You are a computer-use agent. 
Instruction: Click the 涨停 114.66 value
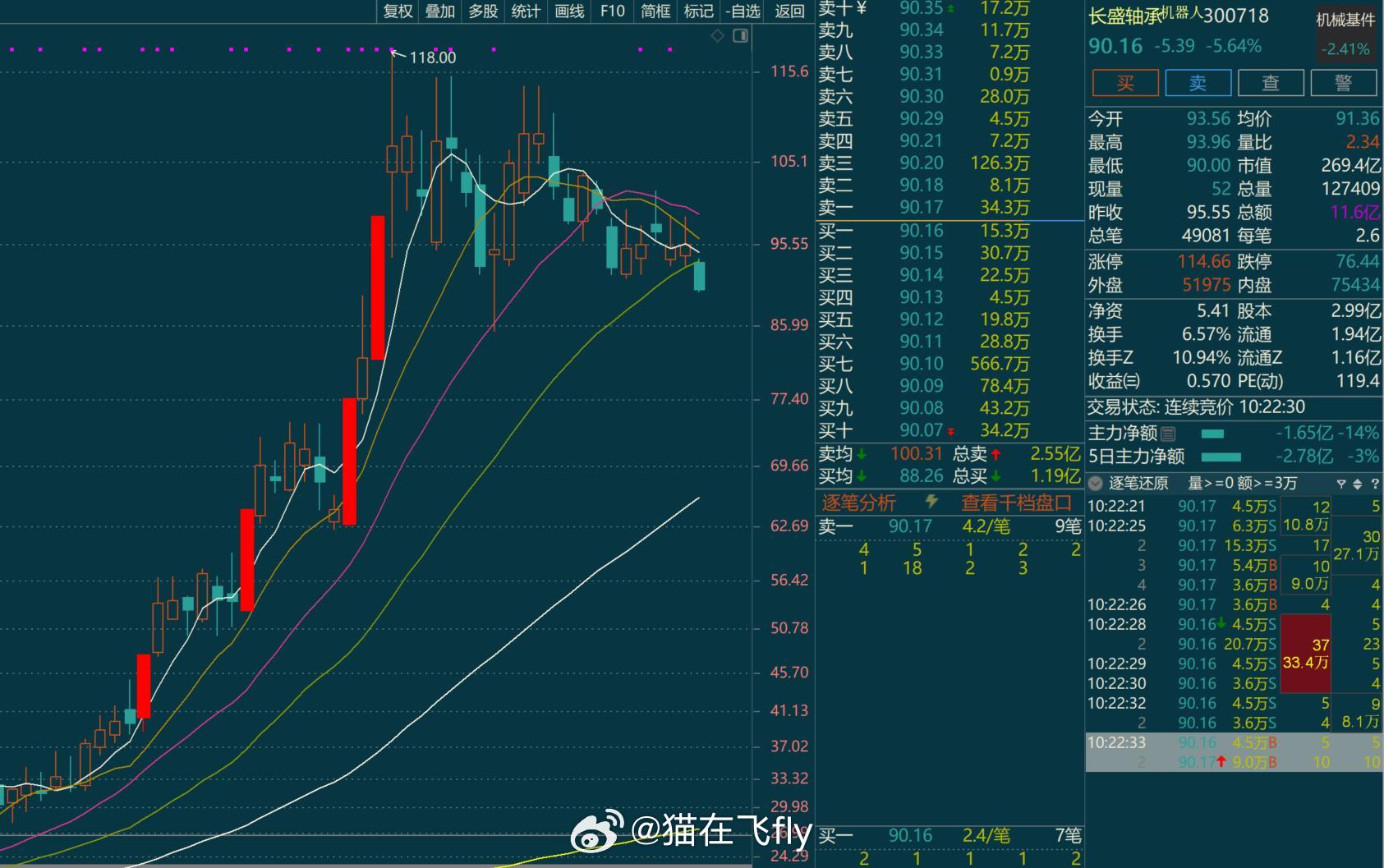tap(1203, 262)
